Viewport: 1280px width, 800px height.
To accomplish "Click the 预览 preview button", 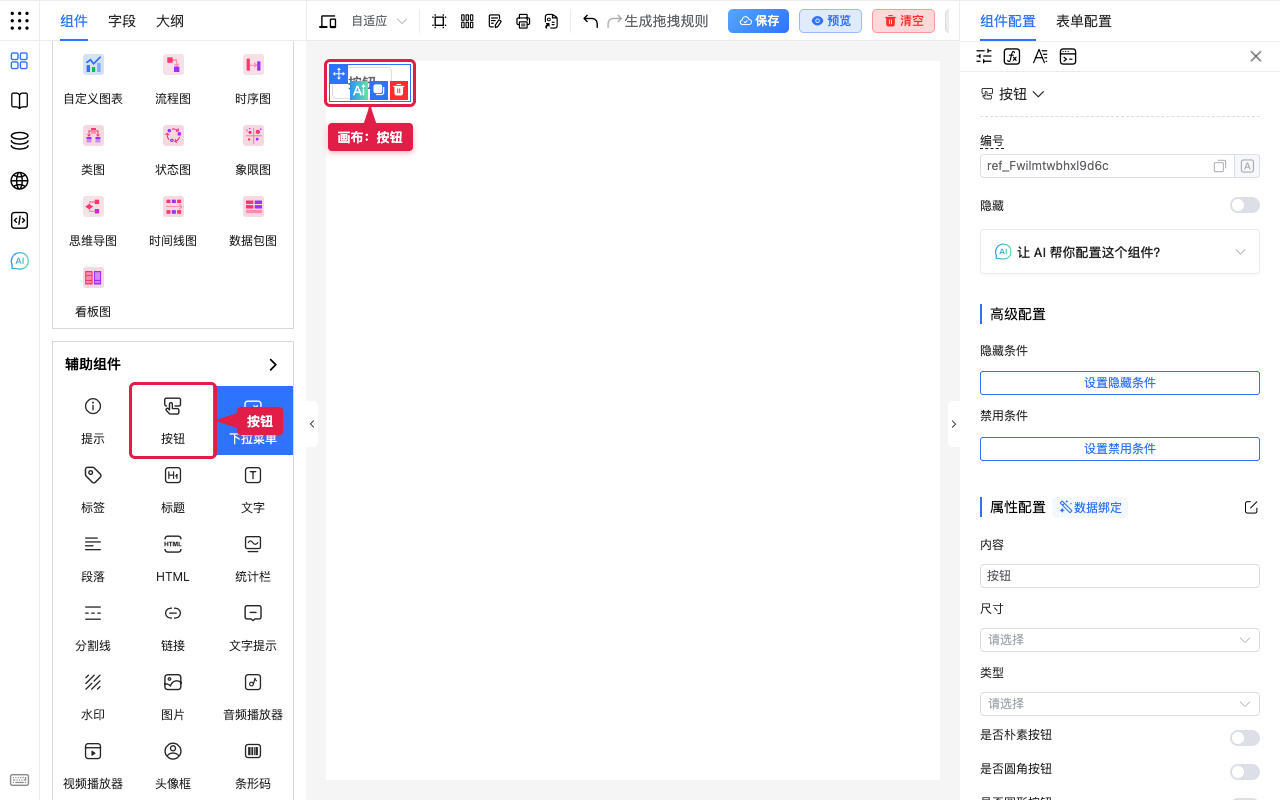I will [x=830, y=21].
